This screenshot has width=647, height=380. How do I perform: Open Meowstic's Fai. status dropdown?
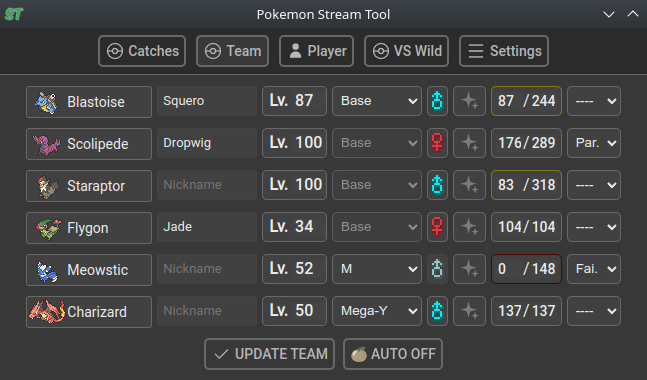pos(594,269)
